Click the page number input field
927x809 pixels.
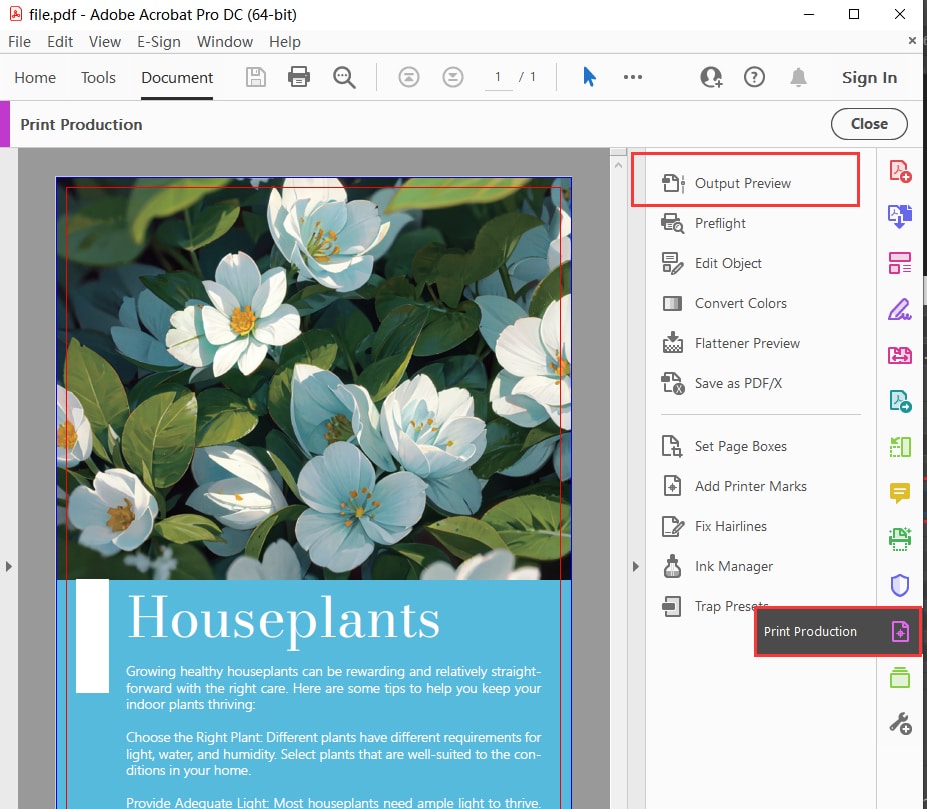[498, 77]
